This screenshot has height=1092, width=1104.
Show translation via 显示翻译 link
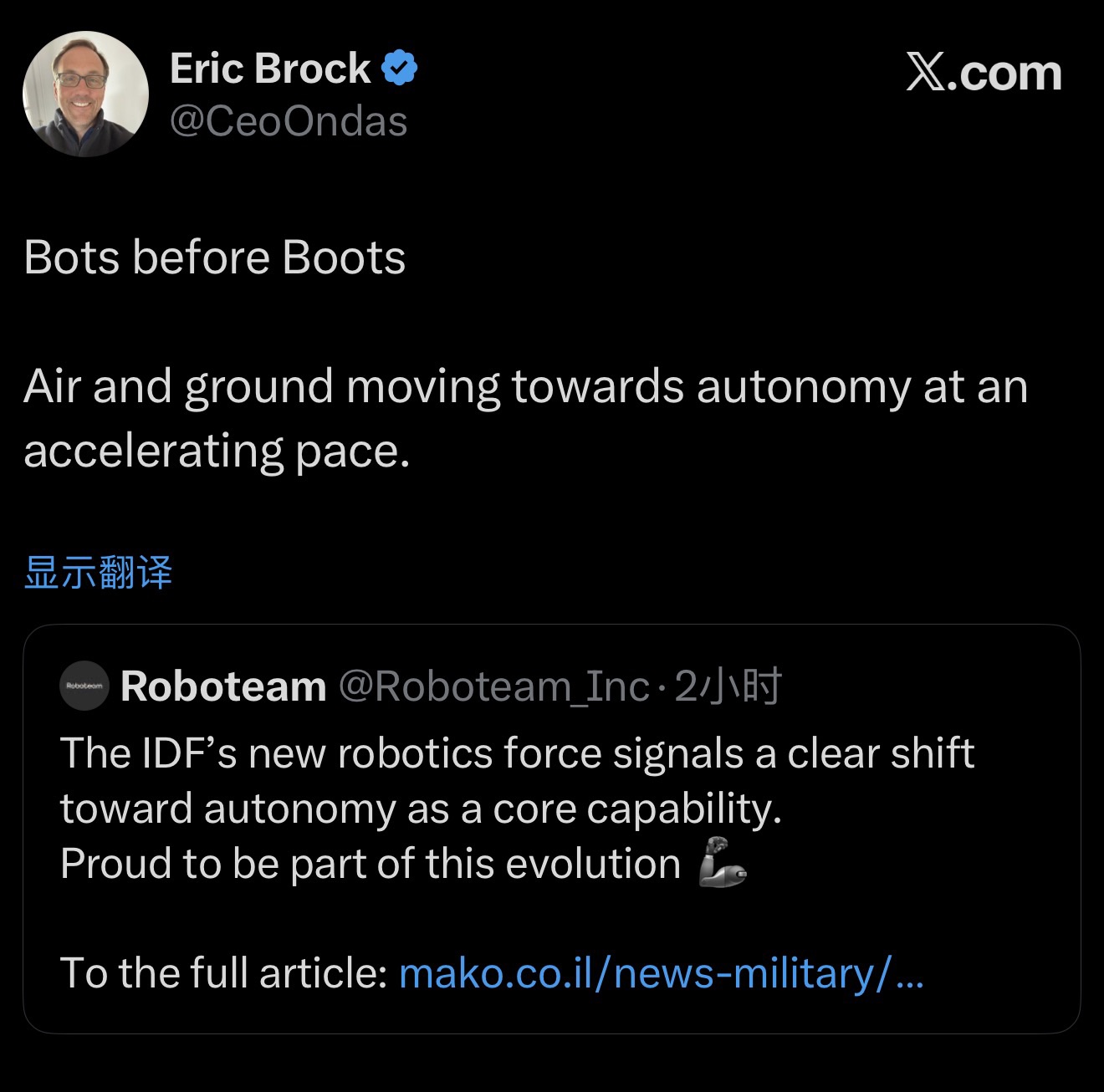(x=98, y=573)
